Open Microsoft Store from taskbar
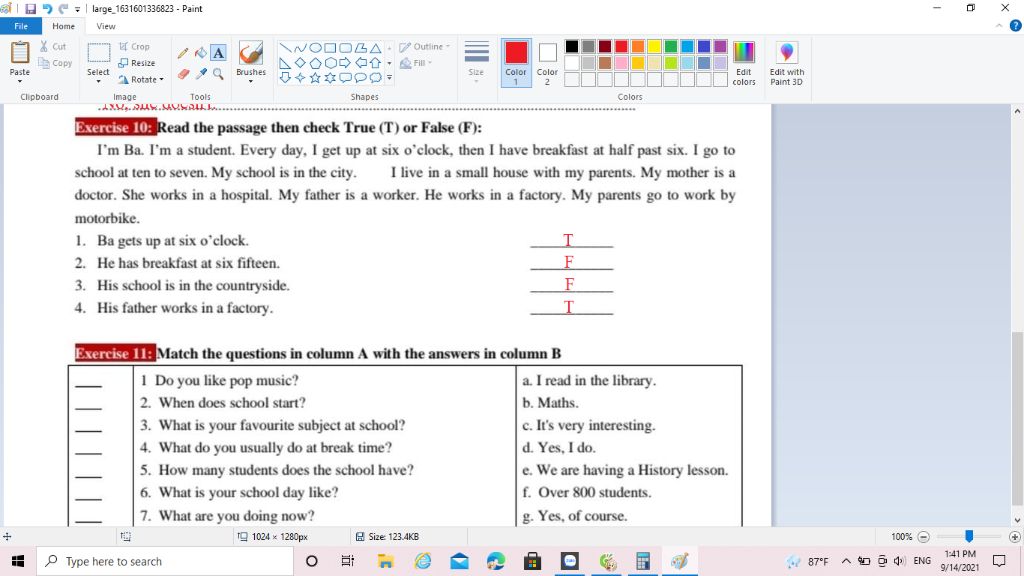 tap(532, 561)
